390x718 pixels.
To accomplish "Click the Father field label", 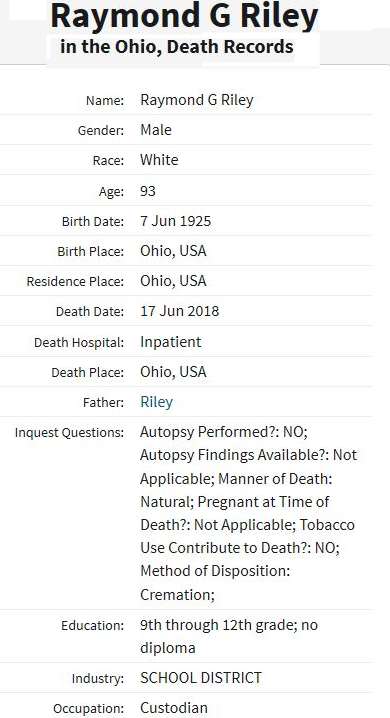I will point(103,403).
